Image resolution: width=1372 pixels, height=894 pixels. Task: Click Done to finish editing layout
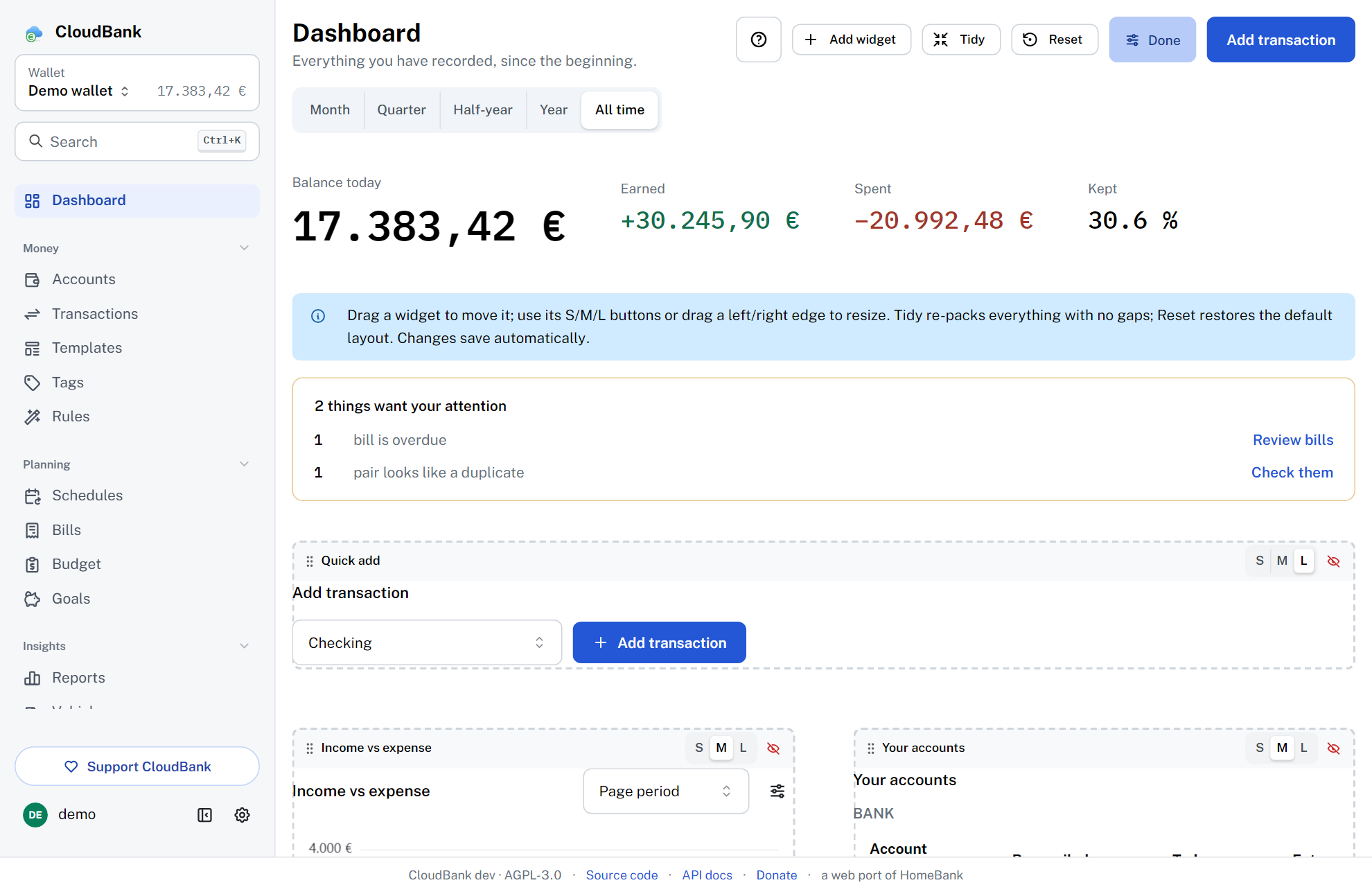[x=1152, y=40]
